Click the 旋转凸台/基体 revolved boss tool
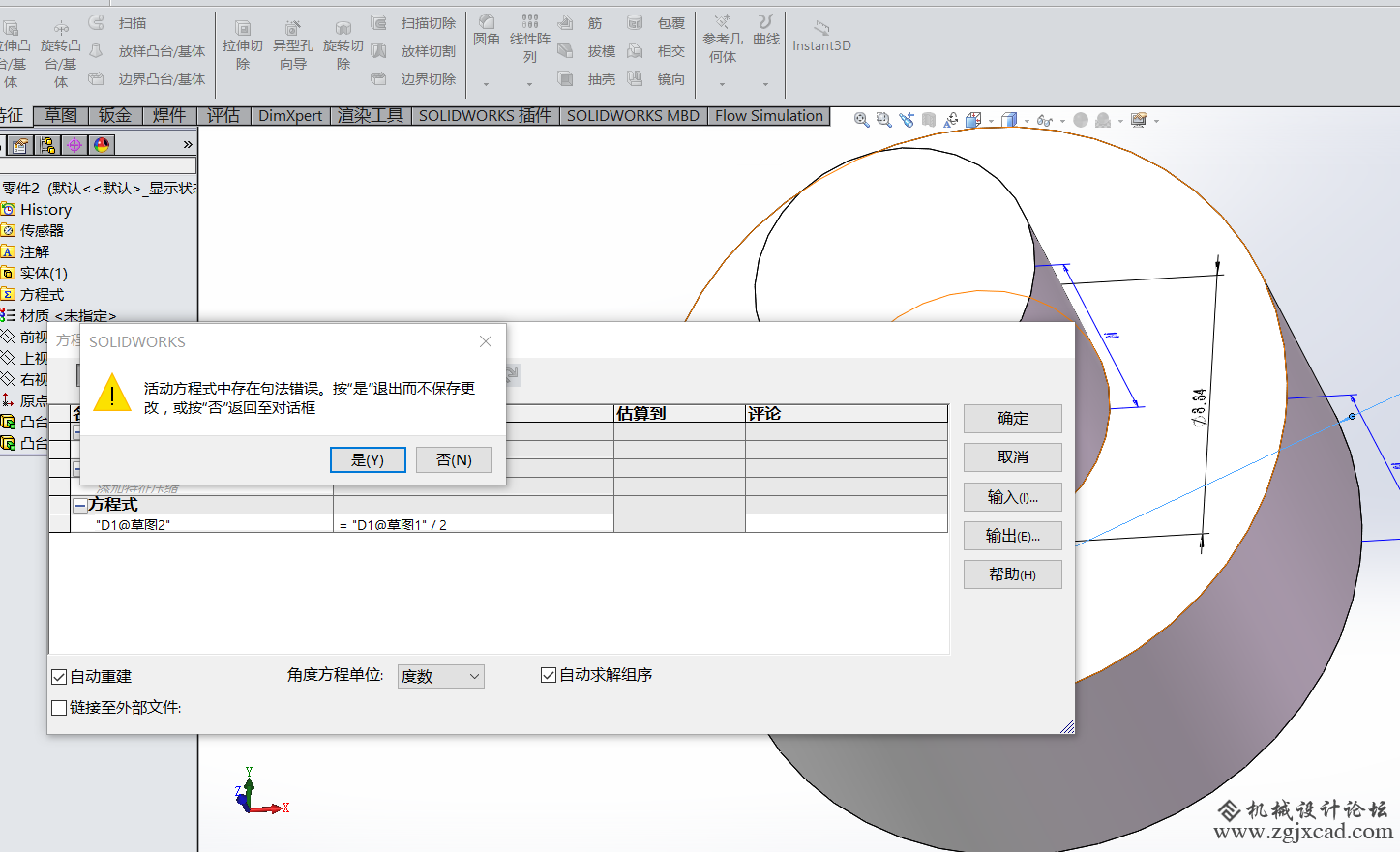1400x852 pixels. click(61, 54)
